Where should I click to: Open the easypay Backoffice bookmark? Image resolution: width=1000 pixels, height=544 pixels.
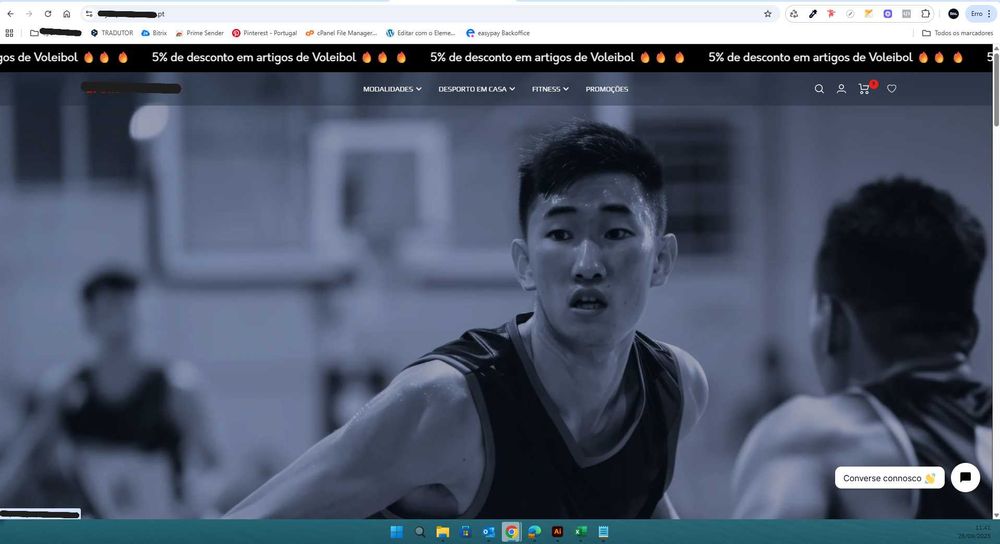click(x=498, y=33)
